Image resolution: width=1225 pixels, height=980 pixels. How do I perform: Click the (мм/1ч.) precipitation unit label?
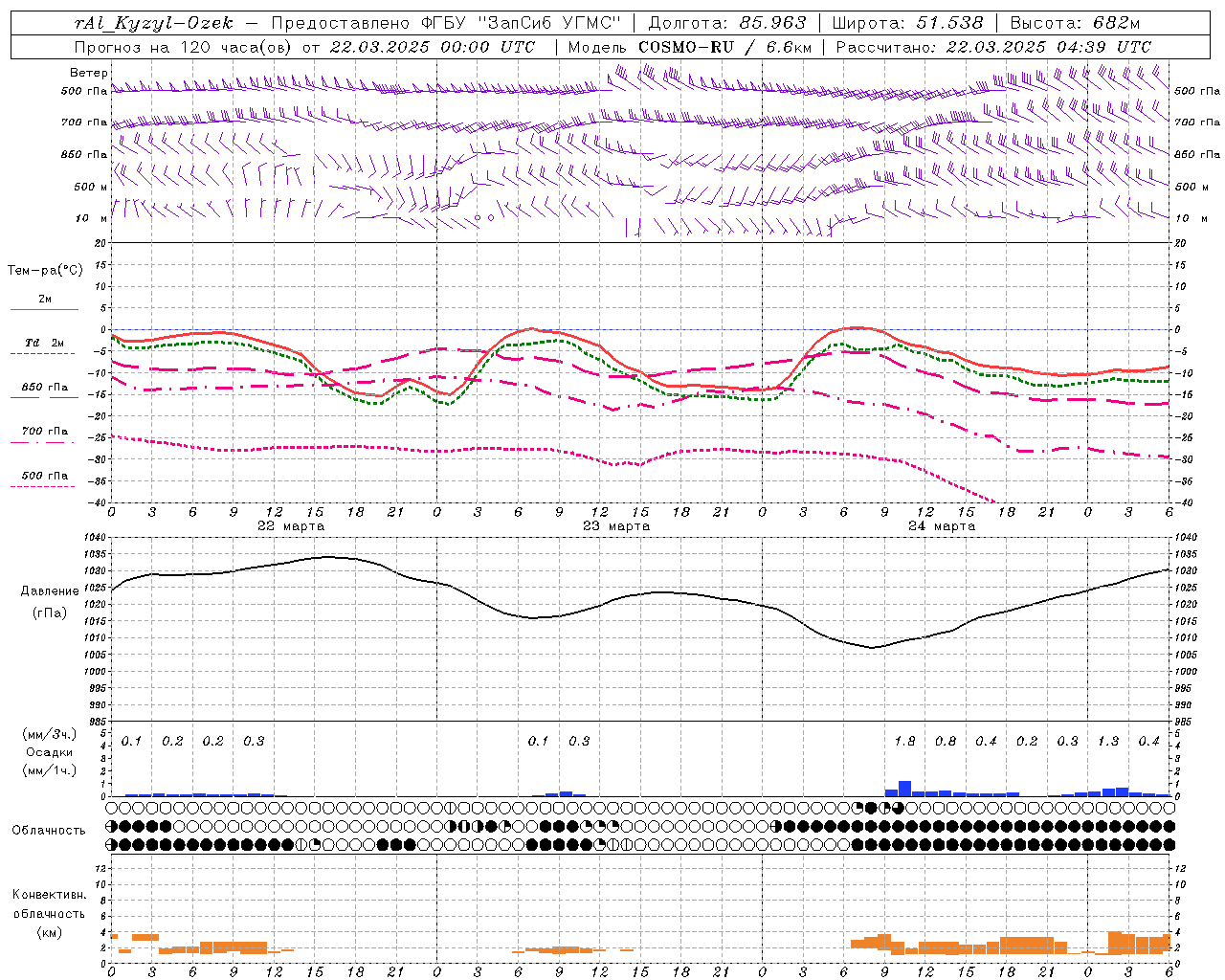click(50, 770)
